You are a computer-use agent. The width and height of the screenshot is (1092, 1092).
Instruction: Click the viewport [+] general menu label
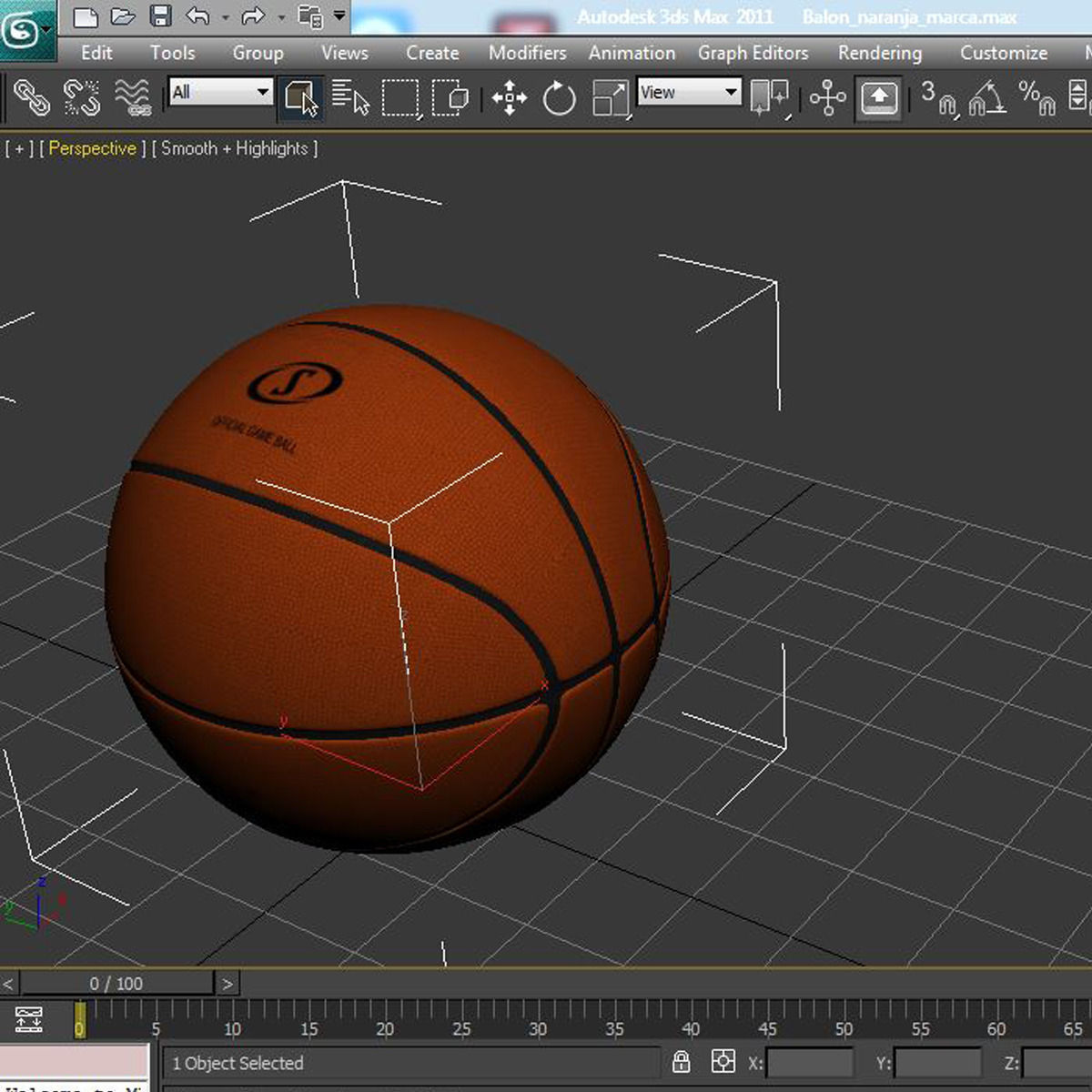(x=20, y=148)
